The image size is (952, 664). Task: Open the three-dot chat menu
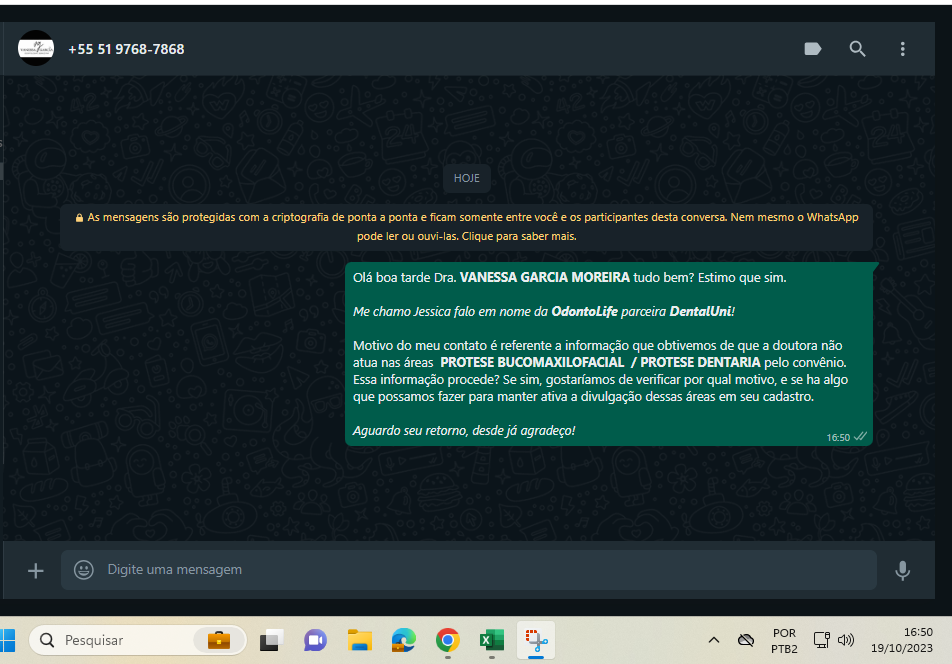903,49
